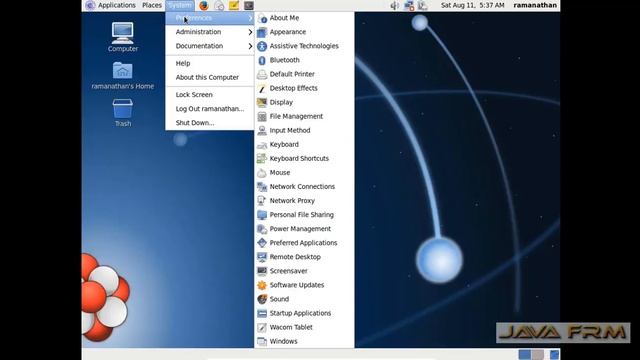Expand the Documentation submenu arrow

pyautogui.click(x=250, y=46)
